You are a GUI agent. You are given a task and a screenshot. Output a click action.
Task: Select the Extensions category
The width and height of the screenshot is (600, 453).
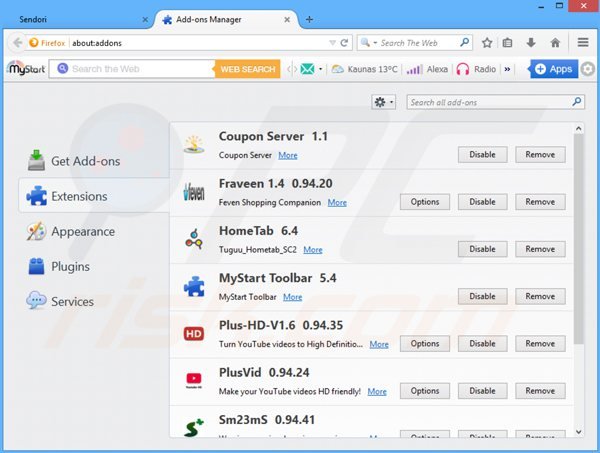pyautogui.click(x=94, y=196)
